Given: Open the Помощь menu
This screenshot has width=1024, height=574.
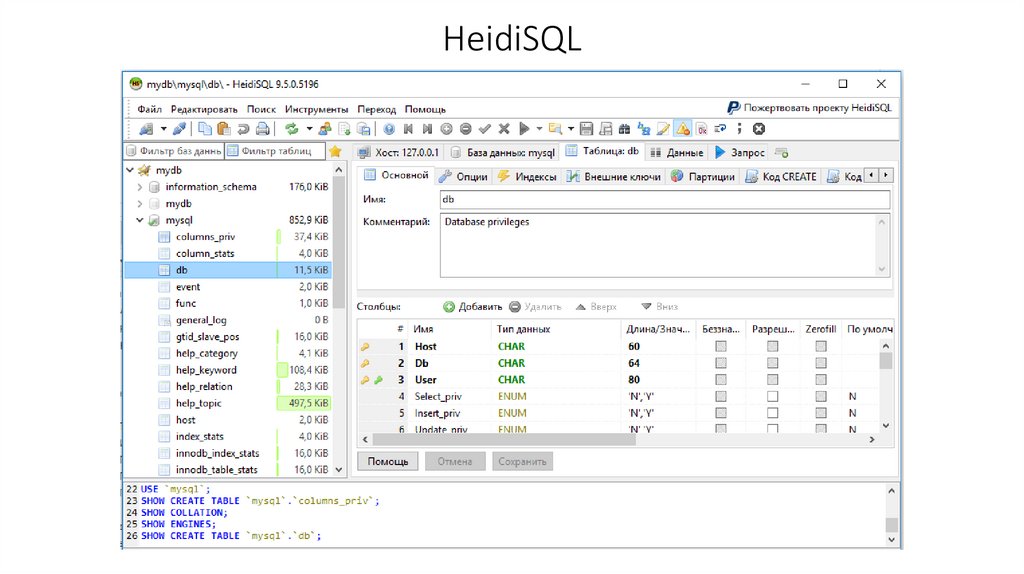Looking at the screenshot, I should [x=425, y=109].
